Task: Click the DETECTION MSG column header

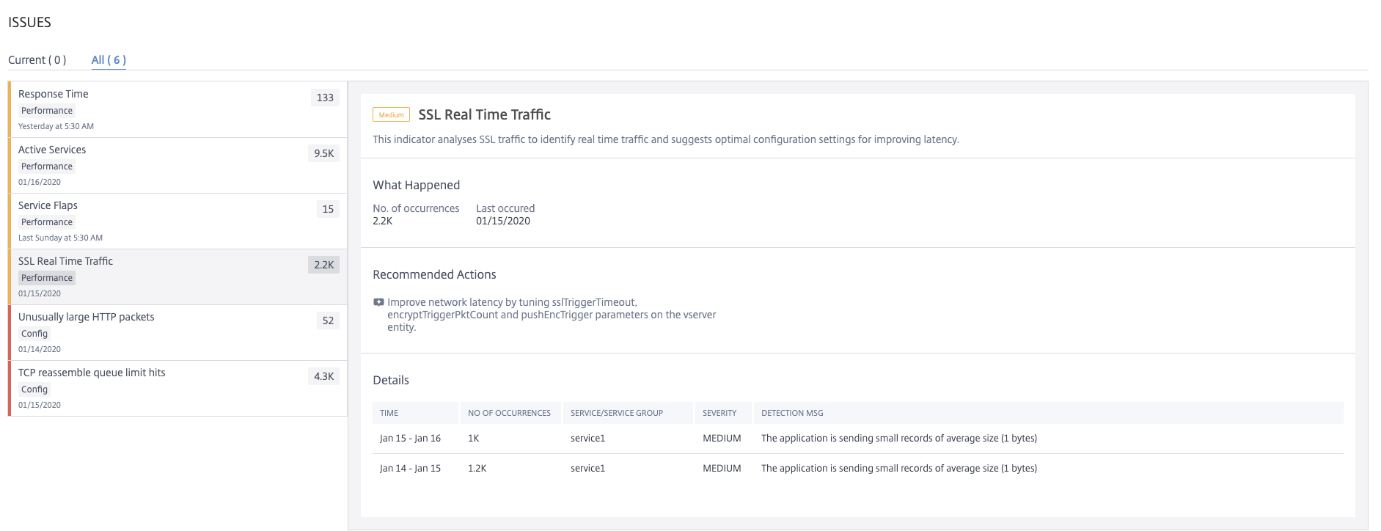Action: [x=792, y=412]
